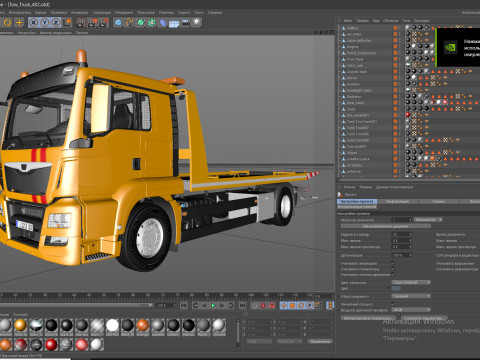Select the Rotate tool in top toolbar
Screen dimensions: 480x360
[x=7, y=23]
